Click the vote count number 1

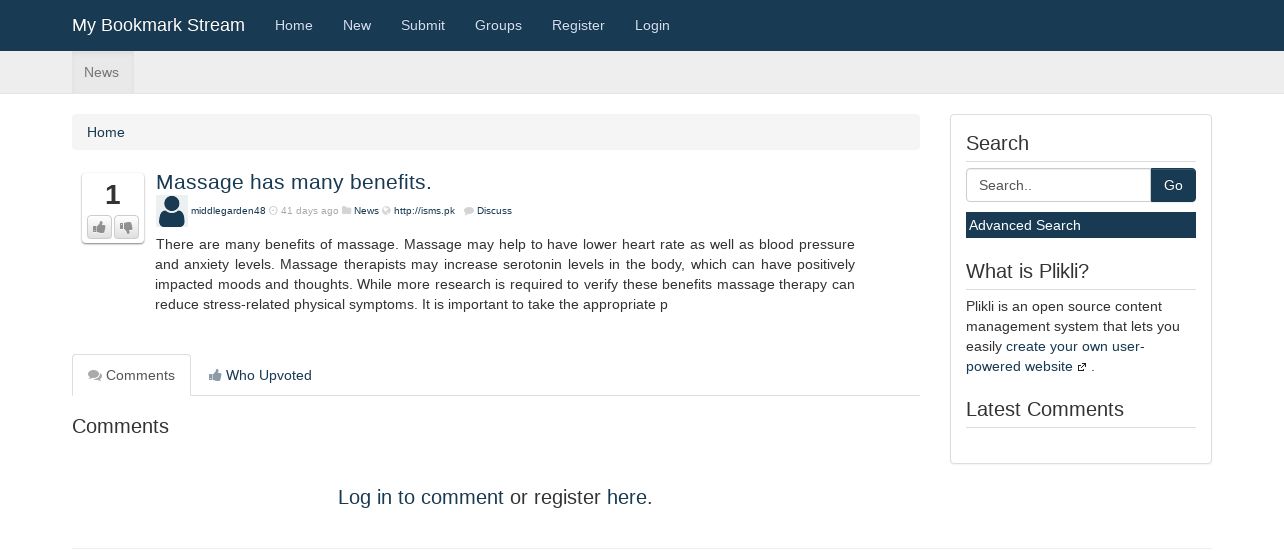click(x=113, y=195)
